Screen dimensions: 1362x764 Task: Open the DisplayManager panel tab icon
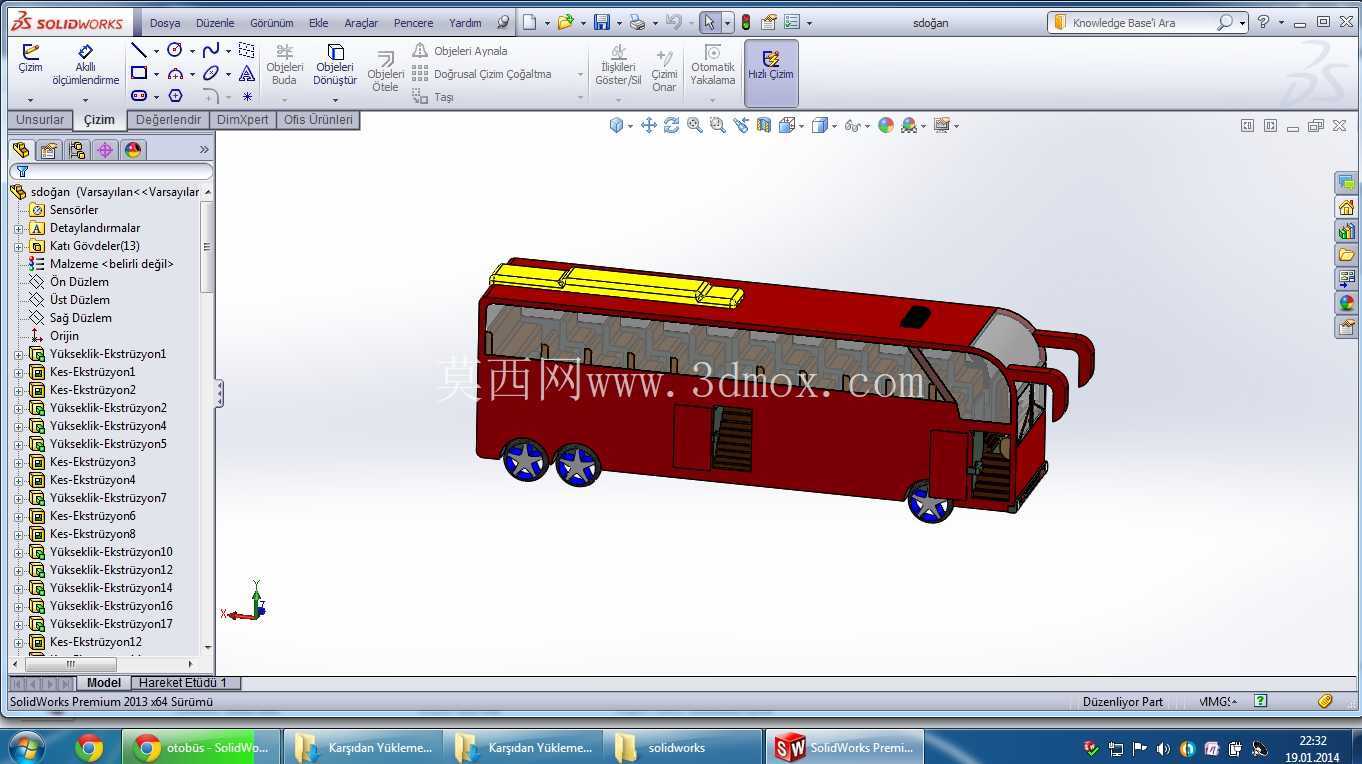pyautogui.click(x=133, y=150)
